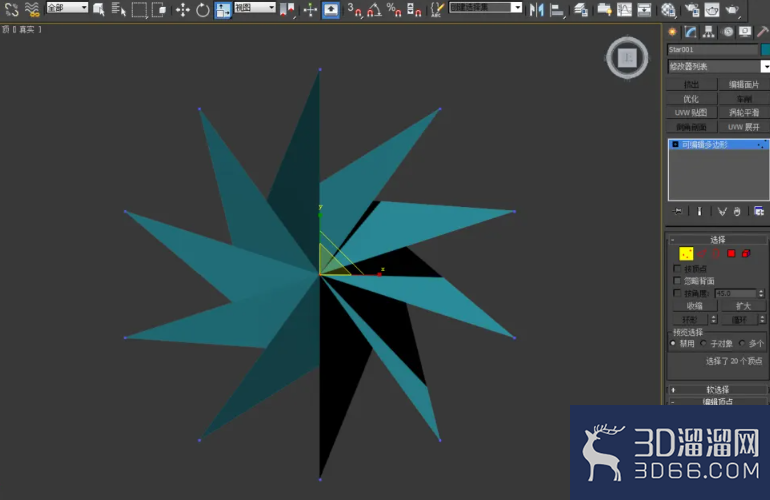The width and height of the screenshot is (770, 500).
Task: Collapse the 选择 rollout
Action: click(x=717, y=240)
